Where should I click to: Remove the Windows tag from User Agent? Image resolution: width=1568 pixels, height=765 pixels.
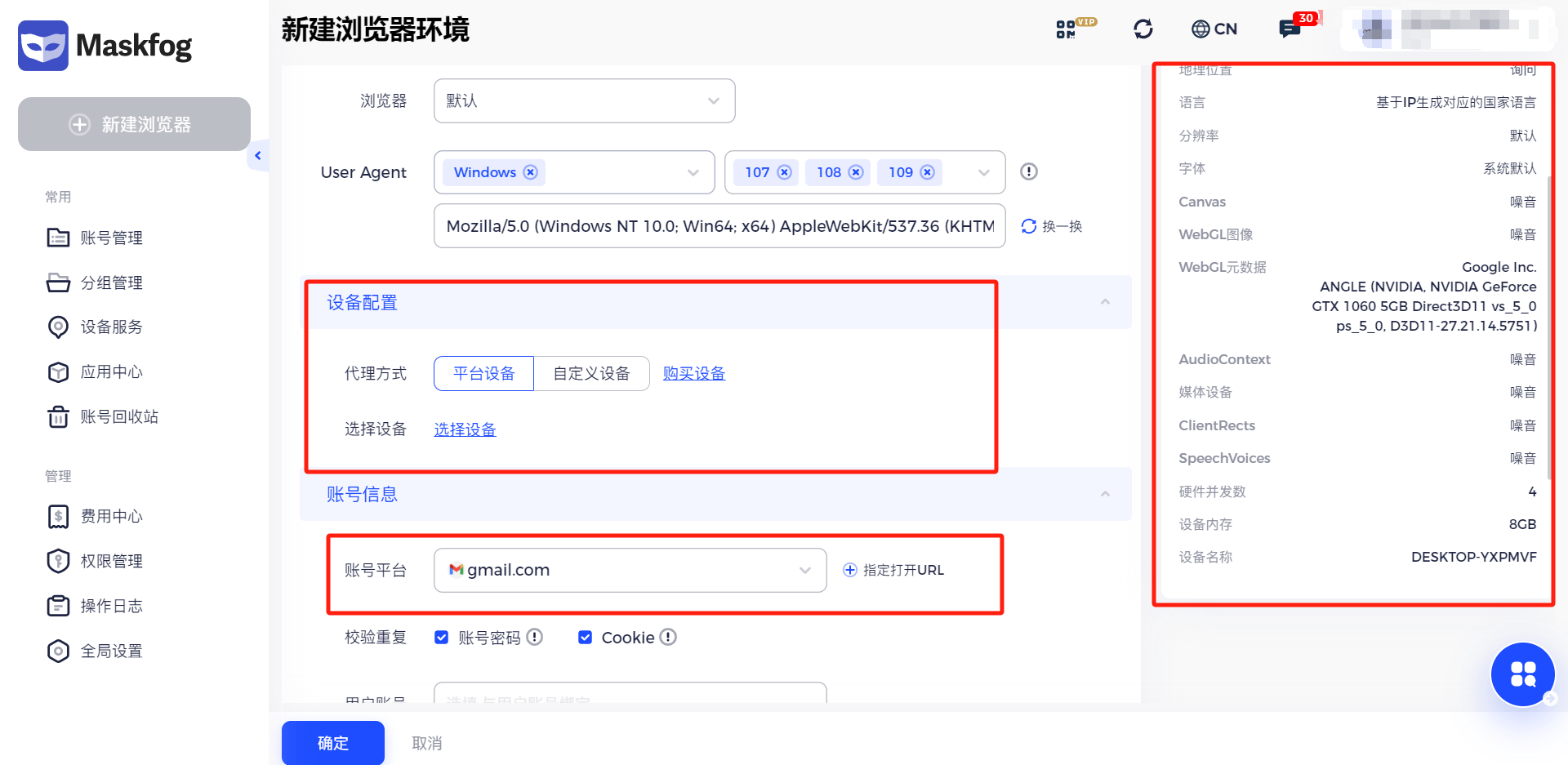(x=531, y=172)
